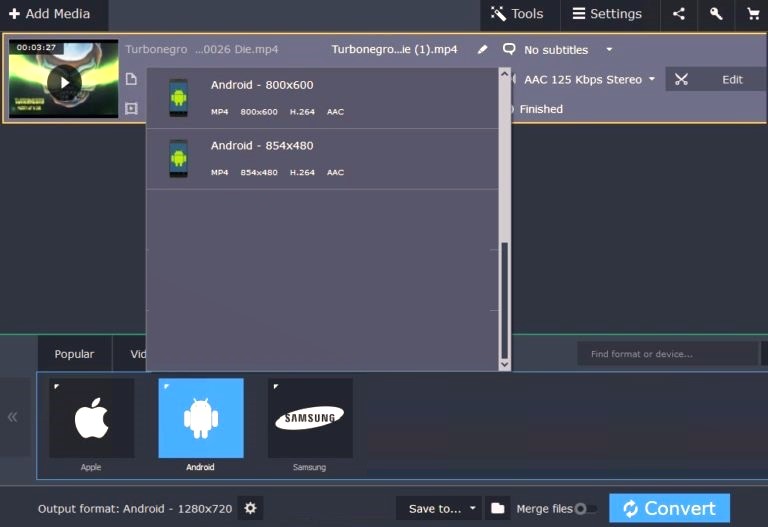This screenshot has height=527, width=768.
Task: Click the pencil rename output file icon
Action: click(x=482, y=49)
